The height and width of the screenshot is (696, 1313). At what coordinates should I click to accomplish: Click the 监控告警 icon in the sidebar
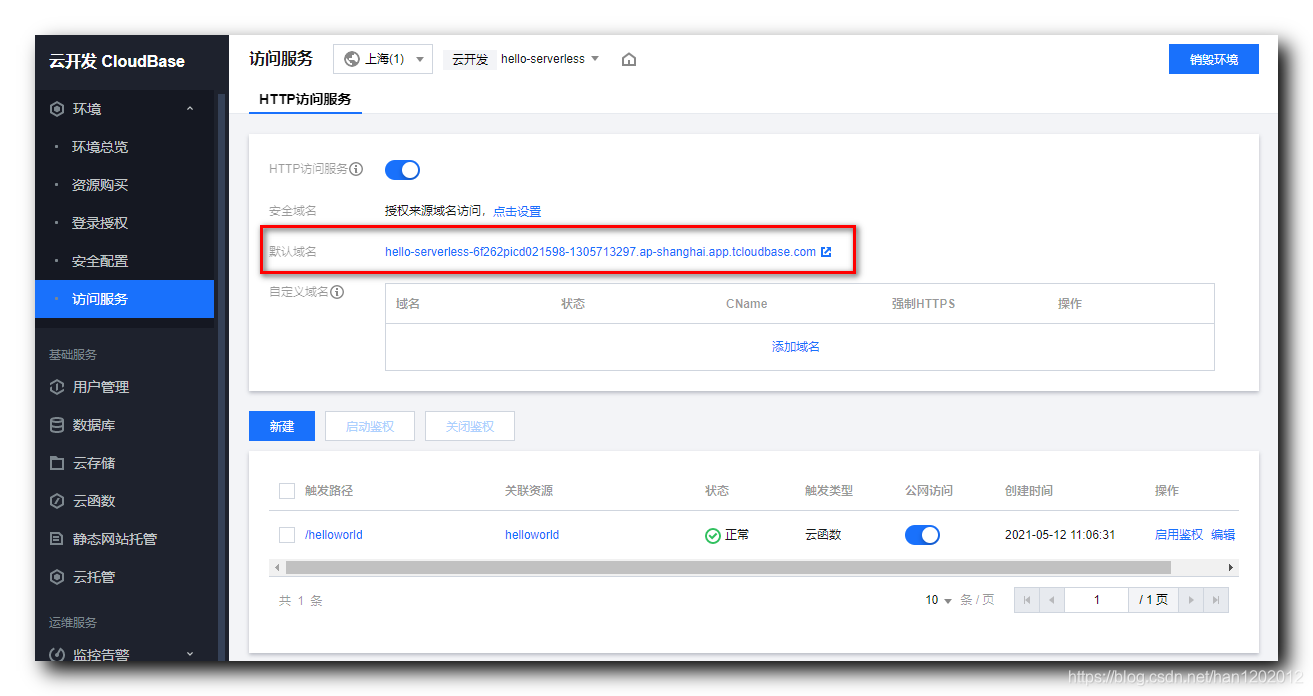click(57, 655)
